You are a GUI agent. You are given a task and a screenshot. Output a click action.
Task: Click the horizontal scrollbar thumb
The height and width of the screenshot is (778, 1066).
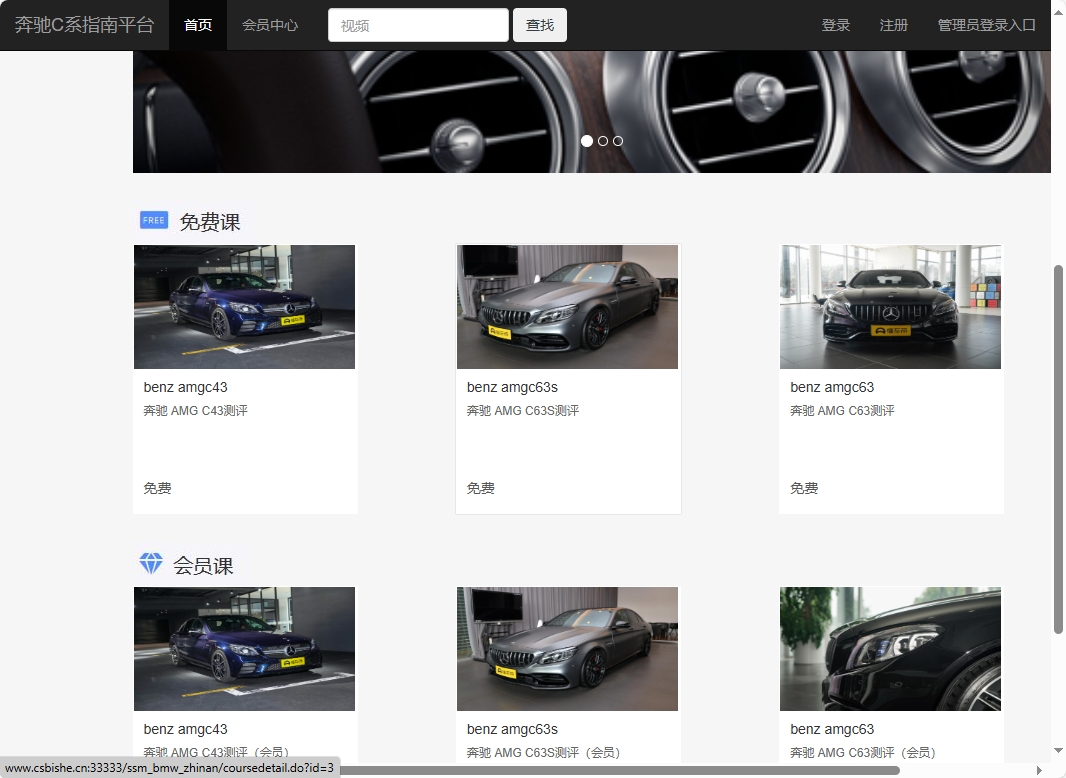619,771
